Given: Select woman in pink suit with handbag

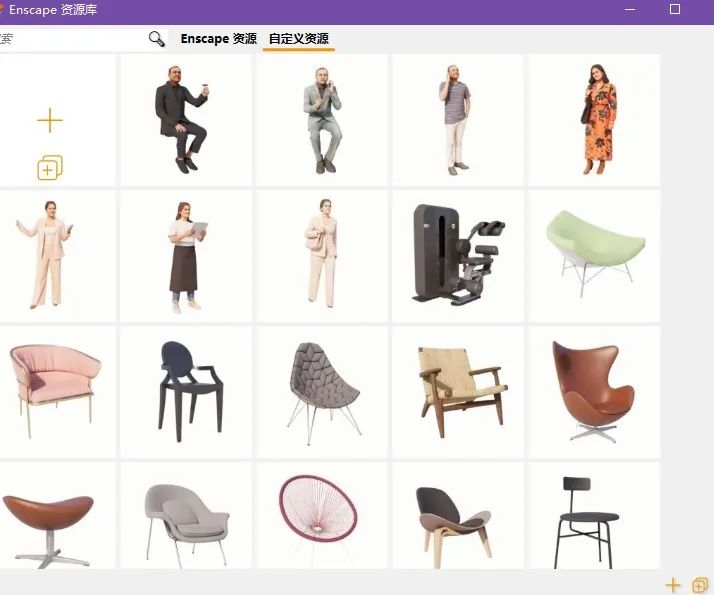Looking at the screenshot, I should [x=321, y=256].
